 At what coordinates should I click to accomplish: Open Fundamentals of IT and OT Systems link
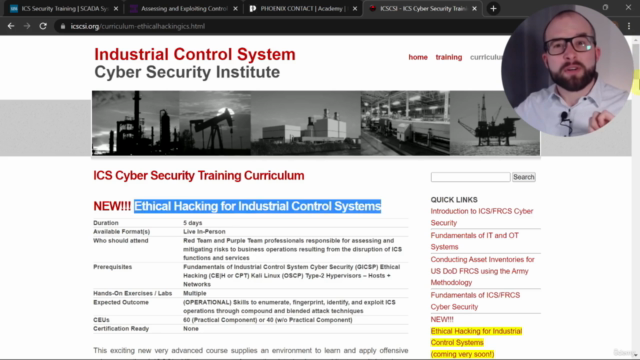pos(474,241)
